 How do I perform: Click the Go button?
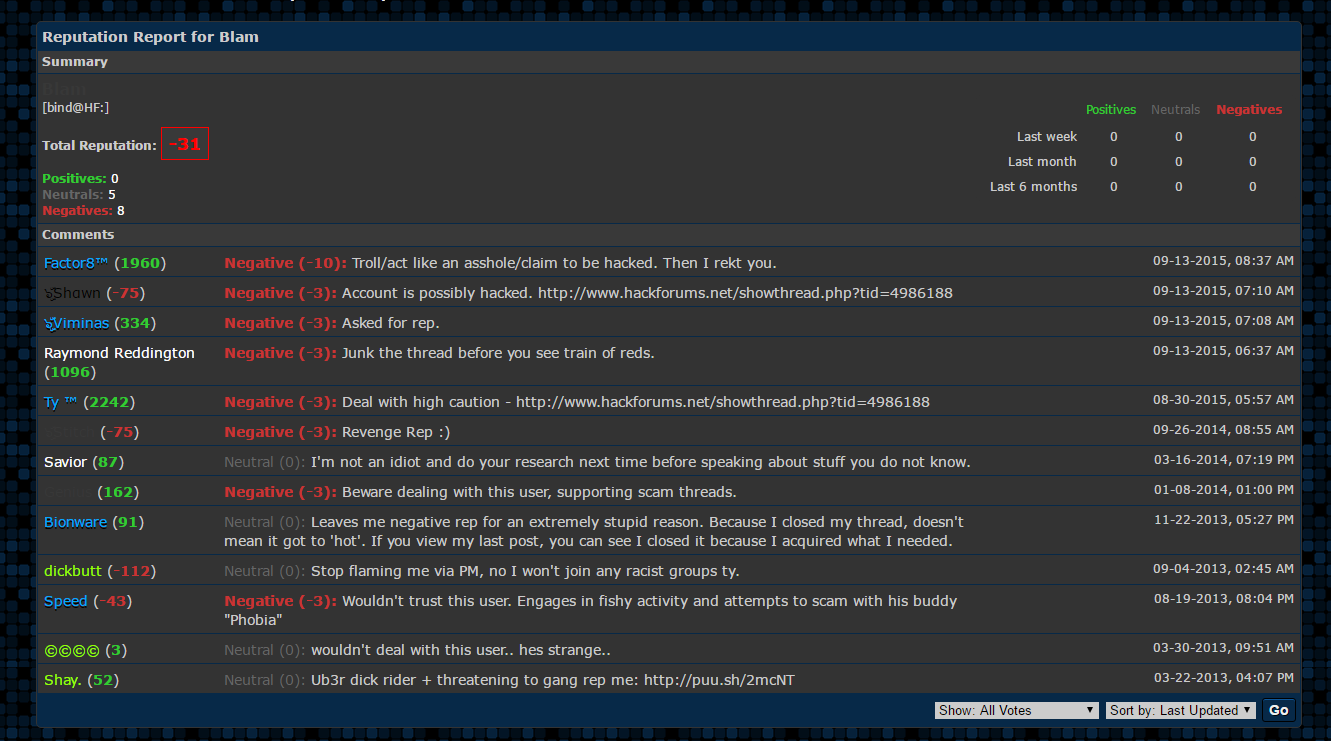pyautogui.click(x=1278, y=710)
